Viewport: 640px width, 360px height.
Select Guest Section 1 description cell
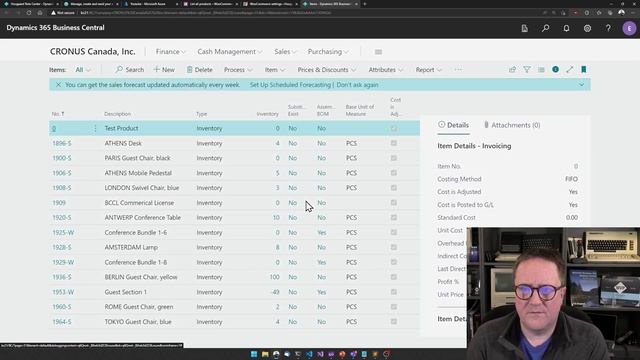[x=125, y=292]
